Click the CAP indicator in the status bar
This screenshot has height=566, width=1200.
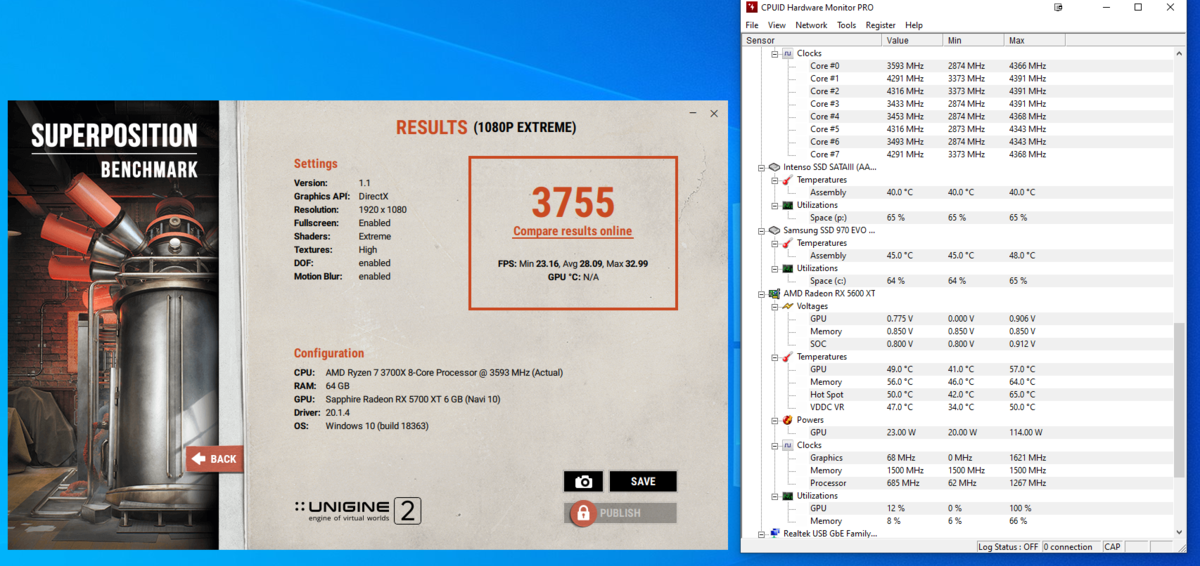pos(1112,547)
